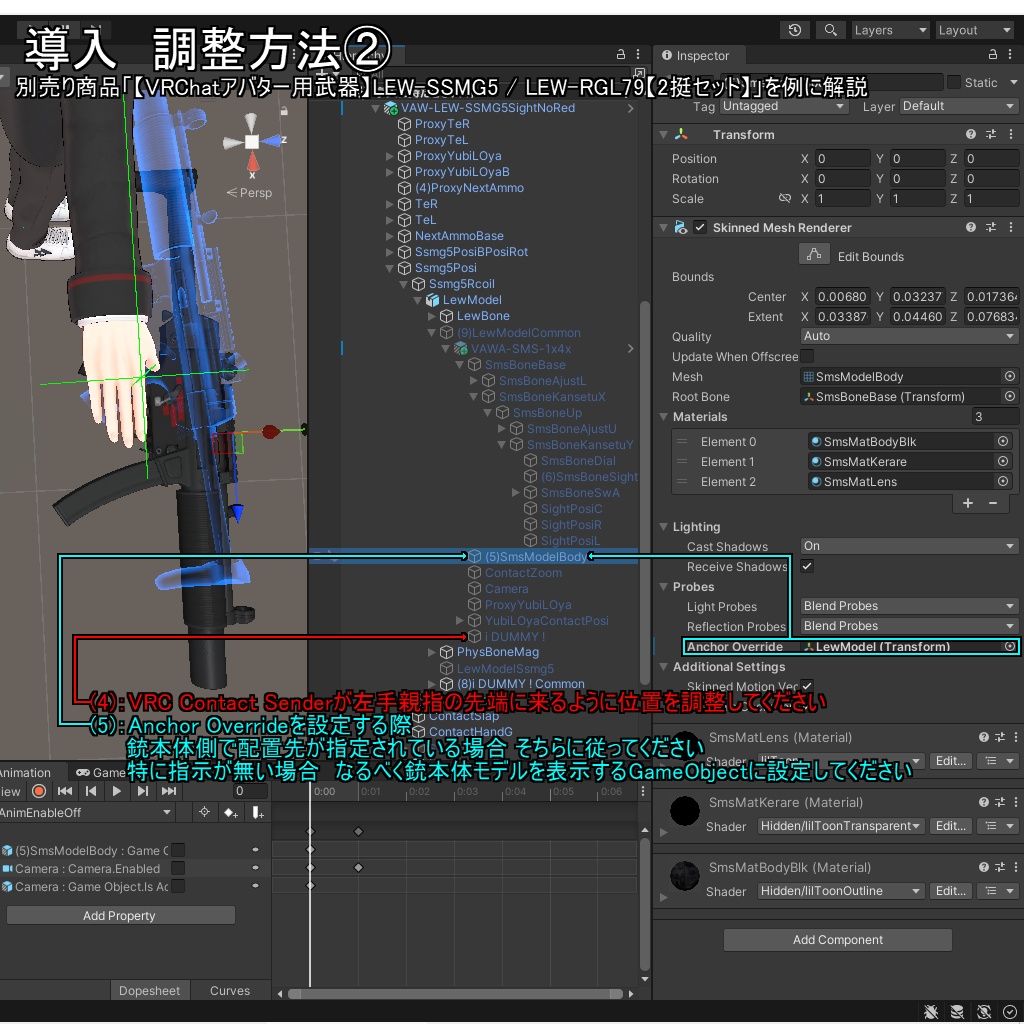Open the Light Probes Blend Probes dropdown
This screenshot has width=1024, height=1024.
coord(909,606)
